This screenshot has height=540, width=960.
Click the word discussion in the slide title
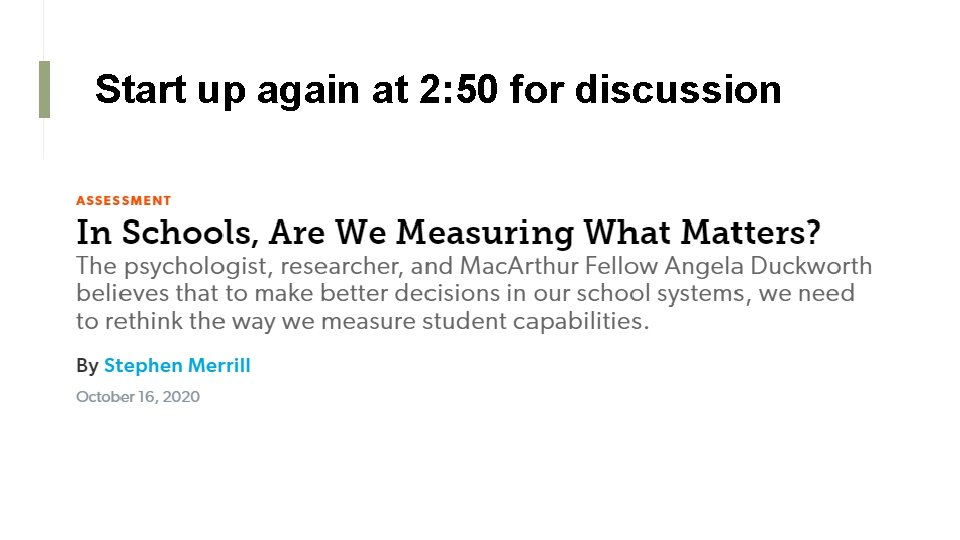point(678,90)
